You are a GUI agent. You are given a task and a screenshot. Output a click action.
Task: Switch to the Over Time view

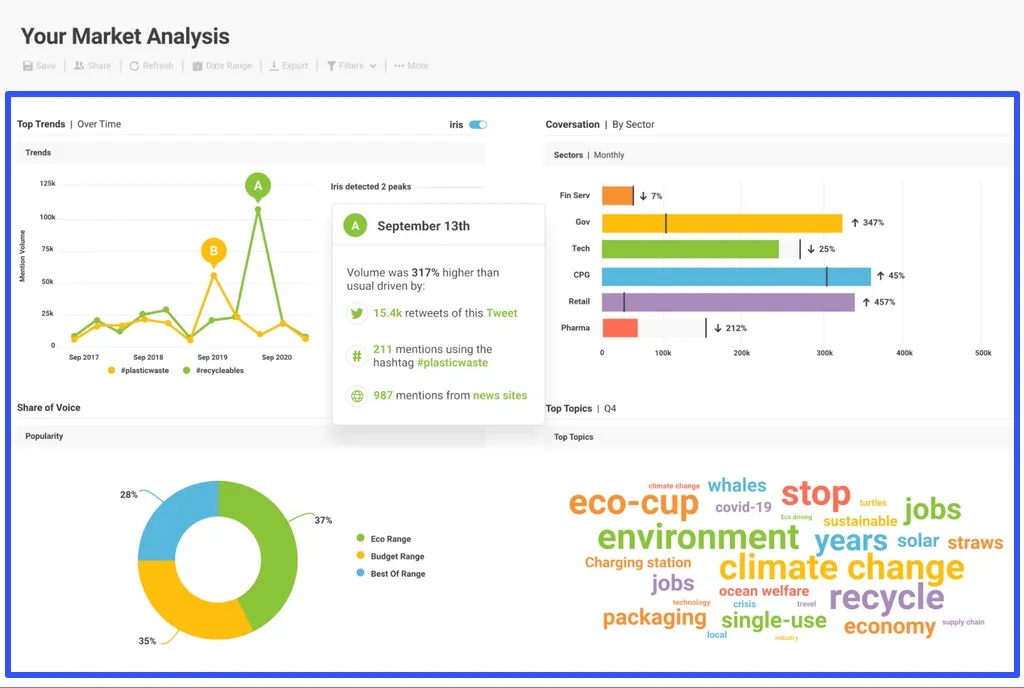point(99,125)
